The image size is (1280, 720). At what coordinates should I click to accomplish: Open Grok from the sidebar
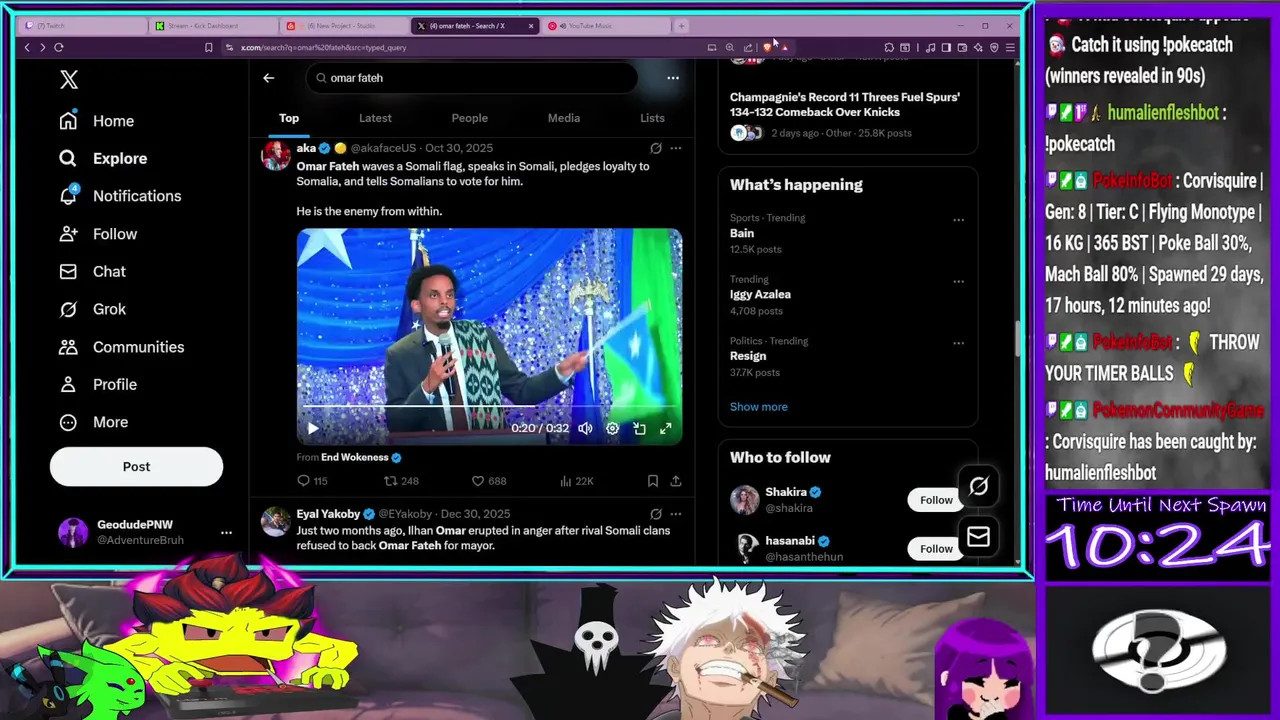(x=92, y=309)
